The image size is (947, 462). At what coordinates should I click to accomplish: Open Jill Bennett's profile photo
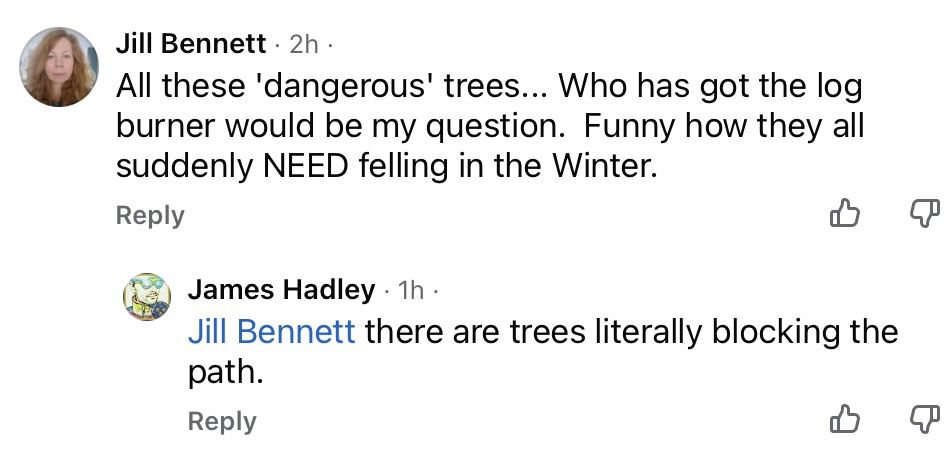(x=59, y=67)
